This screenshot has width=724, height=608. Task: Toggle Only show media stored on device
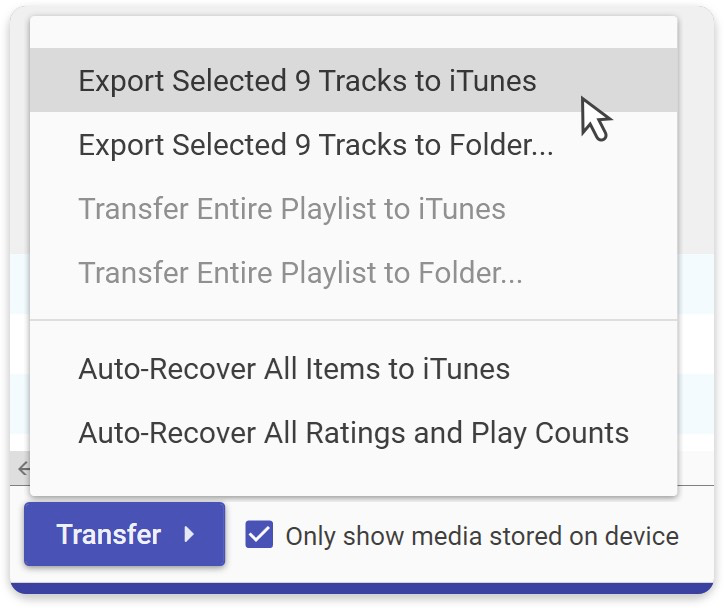click(x=259, y=535)
